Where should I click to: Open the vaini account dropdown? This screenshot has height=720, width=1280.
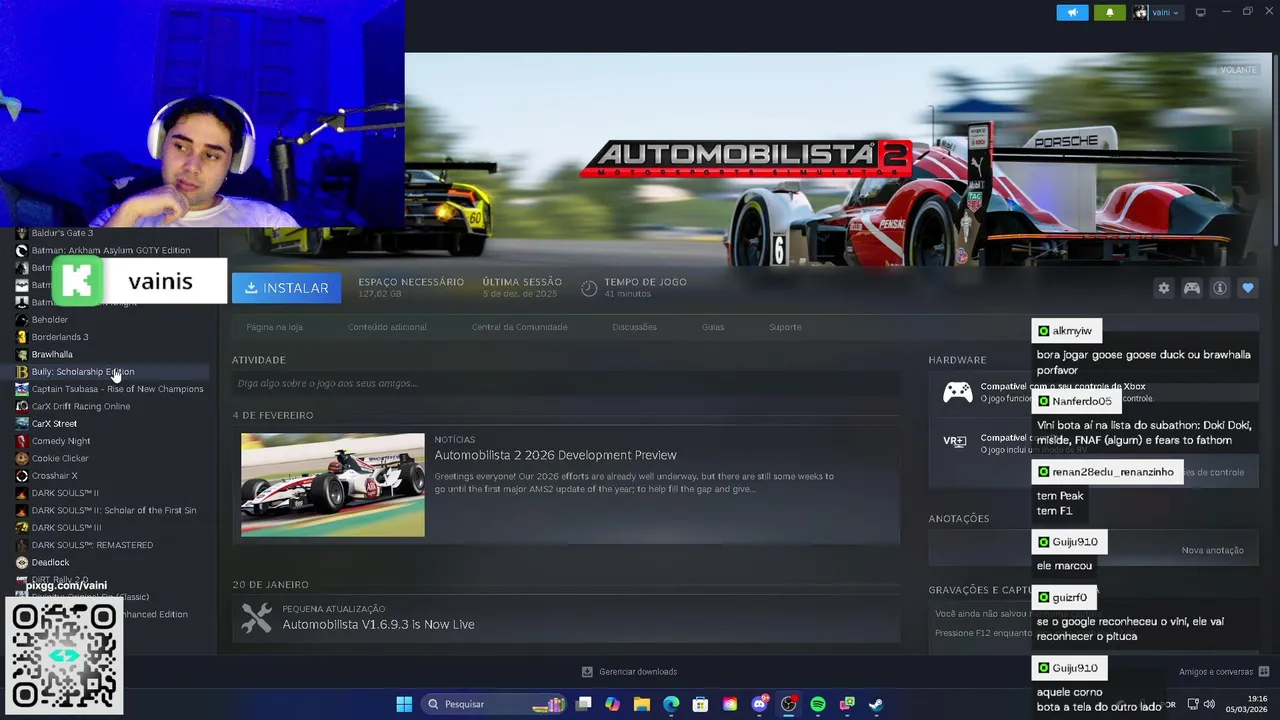tap(1157, 12)
